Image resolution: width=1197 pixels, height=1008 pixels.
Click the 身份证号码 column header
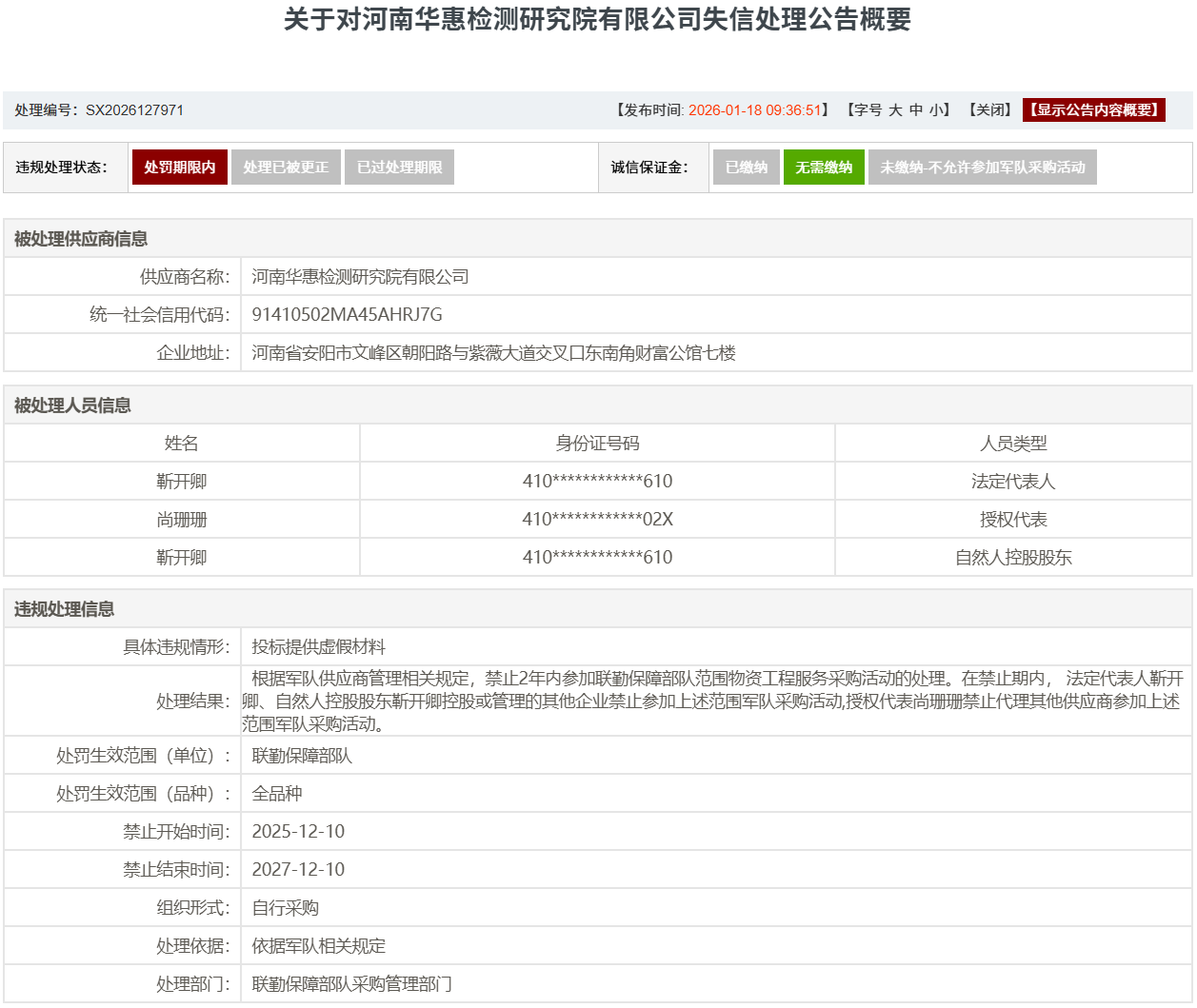coord(597,444)
